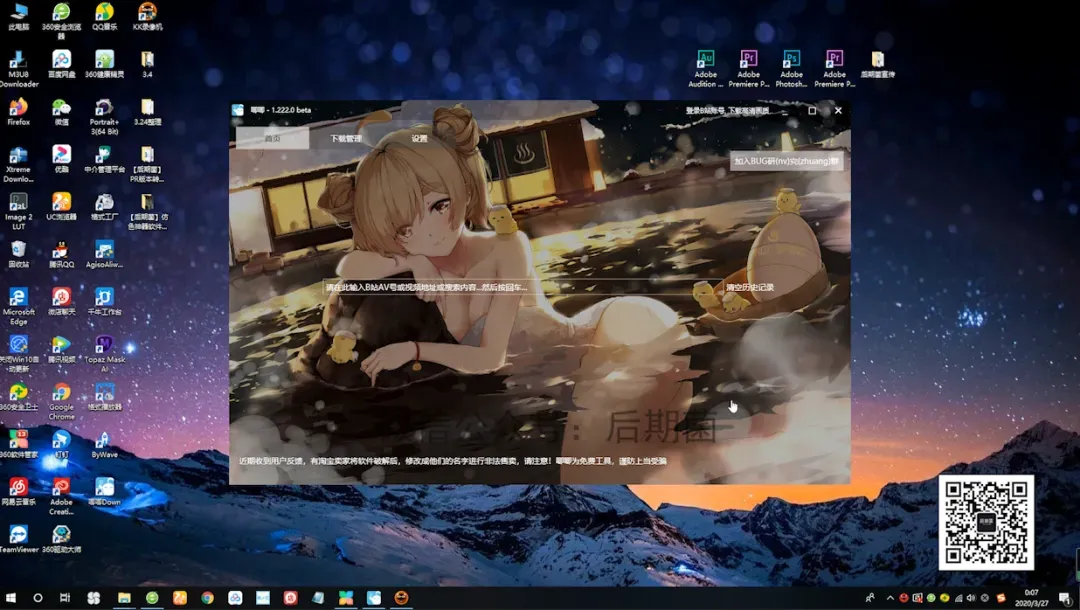Select the 360驱动大师 desktop icon
1080x610 pixels.
61,540
